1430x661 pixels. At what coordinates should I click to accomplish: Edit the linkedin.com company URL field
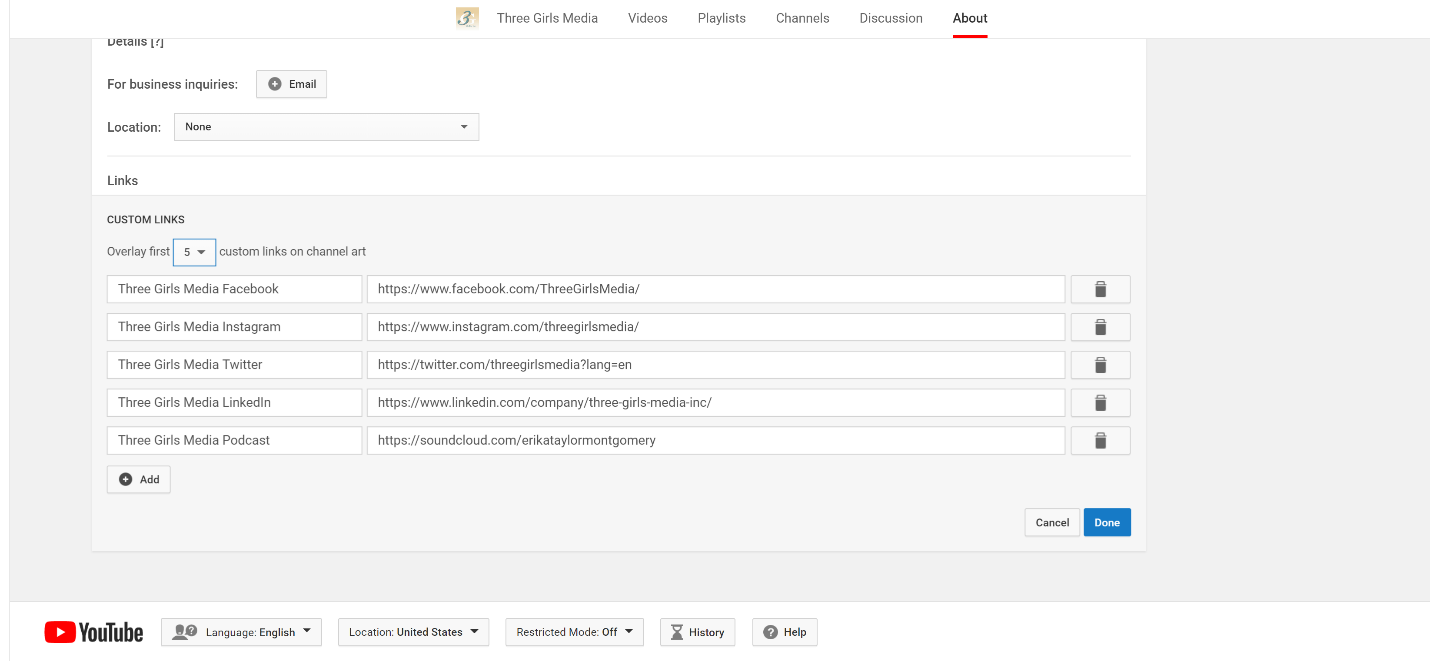(716, 403)
